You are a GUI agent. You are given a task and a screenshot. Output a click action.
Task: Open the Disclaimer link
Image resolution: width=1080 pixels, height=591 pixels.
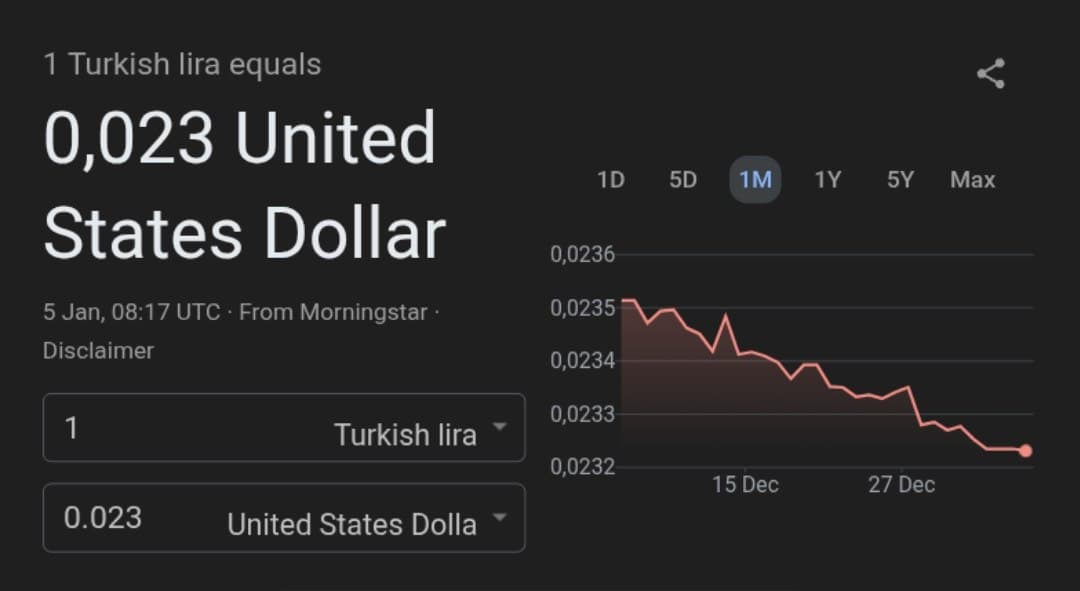point(98,350)
